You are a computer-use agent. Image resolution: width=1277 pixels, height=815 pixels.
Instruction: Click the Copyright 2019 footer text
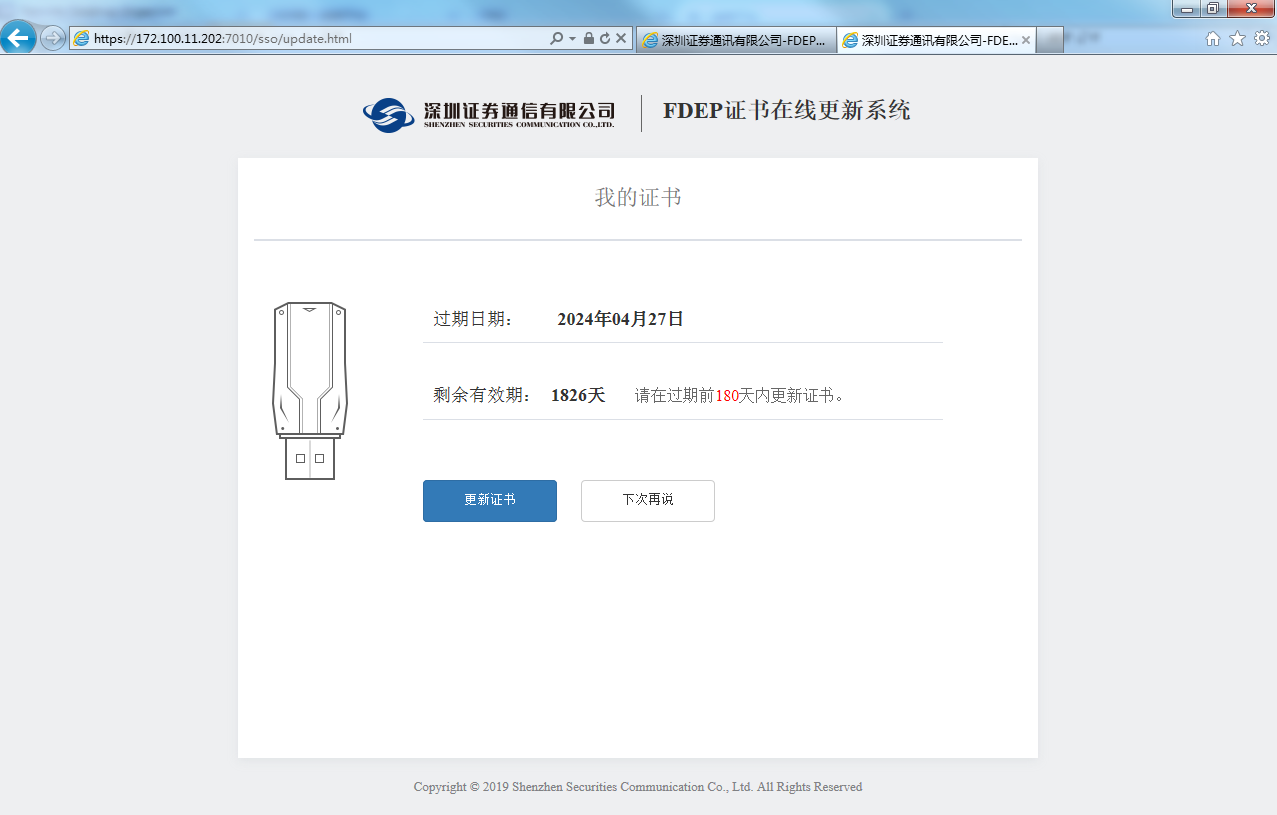638,787
